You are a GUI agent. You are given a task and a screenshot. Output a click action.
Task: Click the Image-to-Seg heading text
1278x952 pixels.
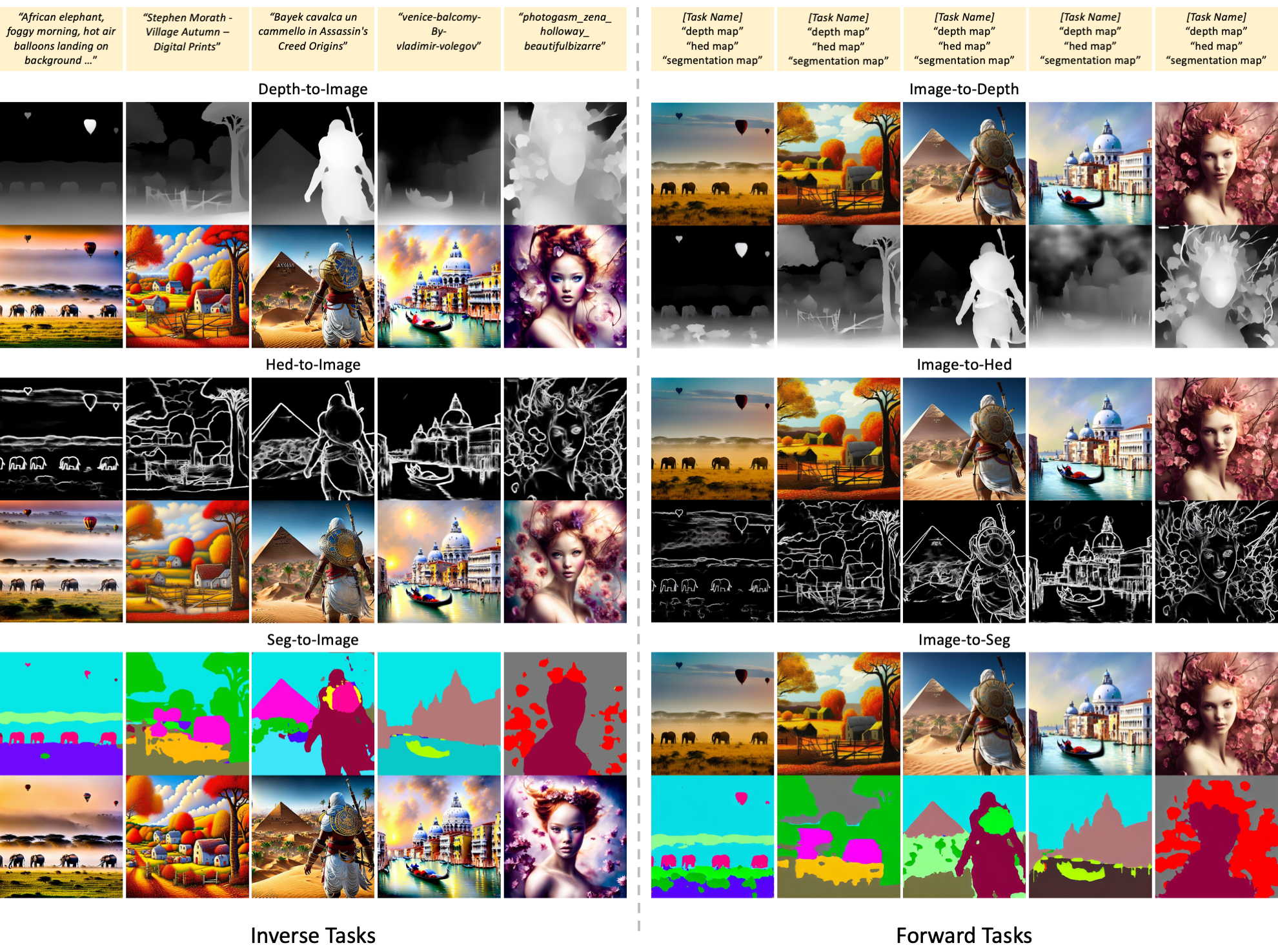coord(964,640)
